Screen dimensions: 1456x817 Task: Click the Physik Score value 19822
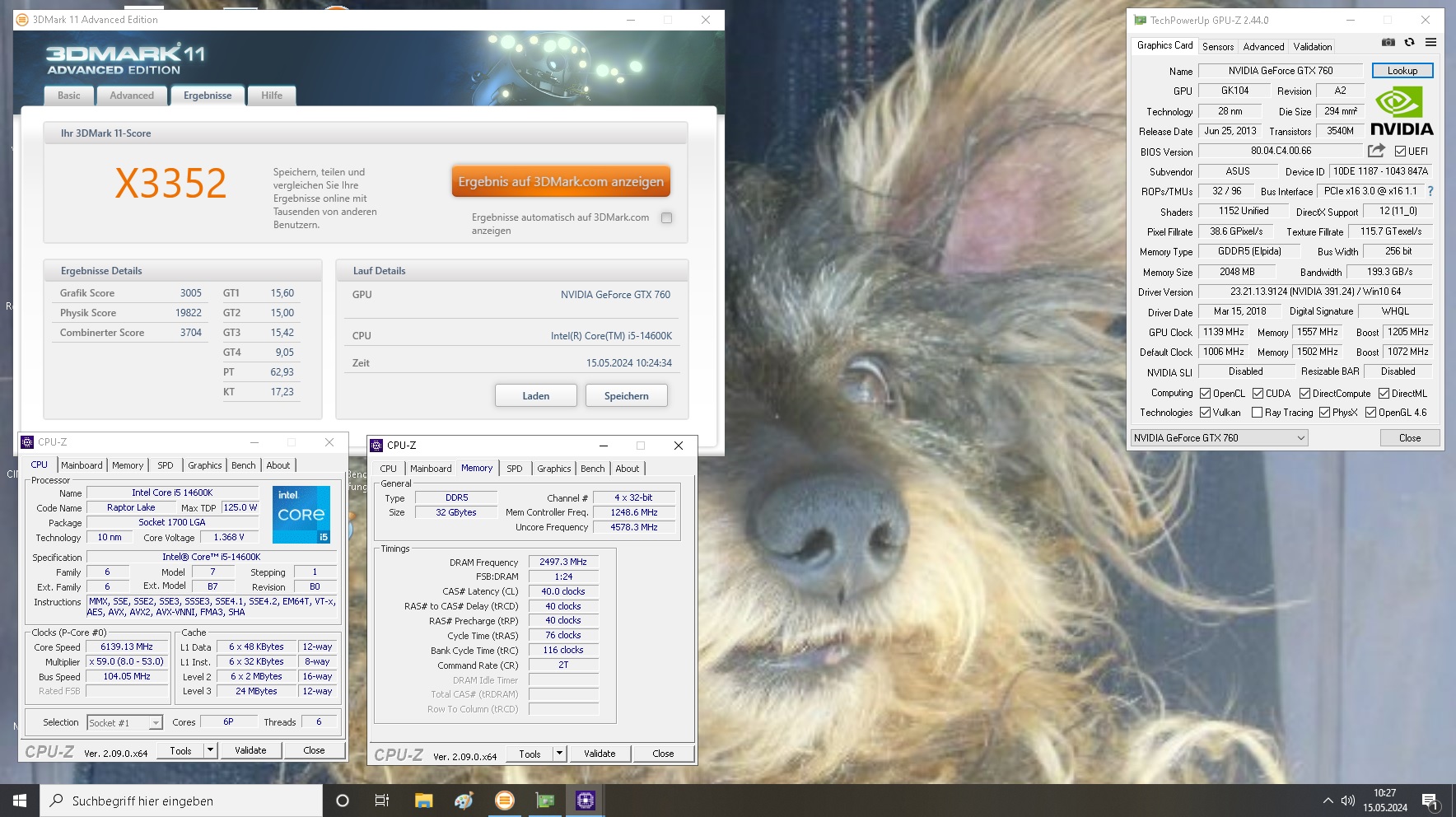pos(189,313)
